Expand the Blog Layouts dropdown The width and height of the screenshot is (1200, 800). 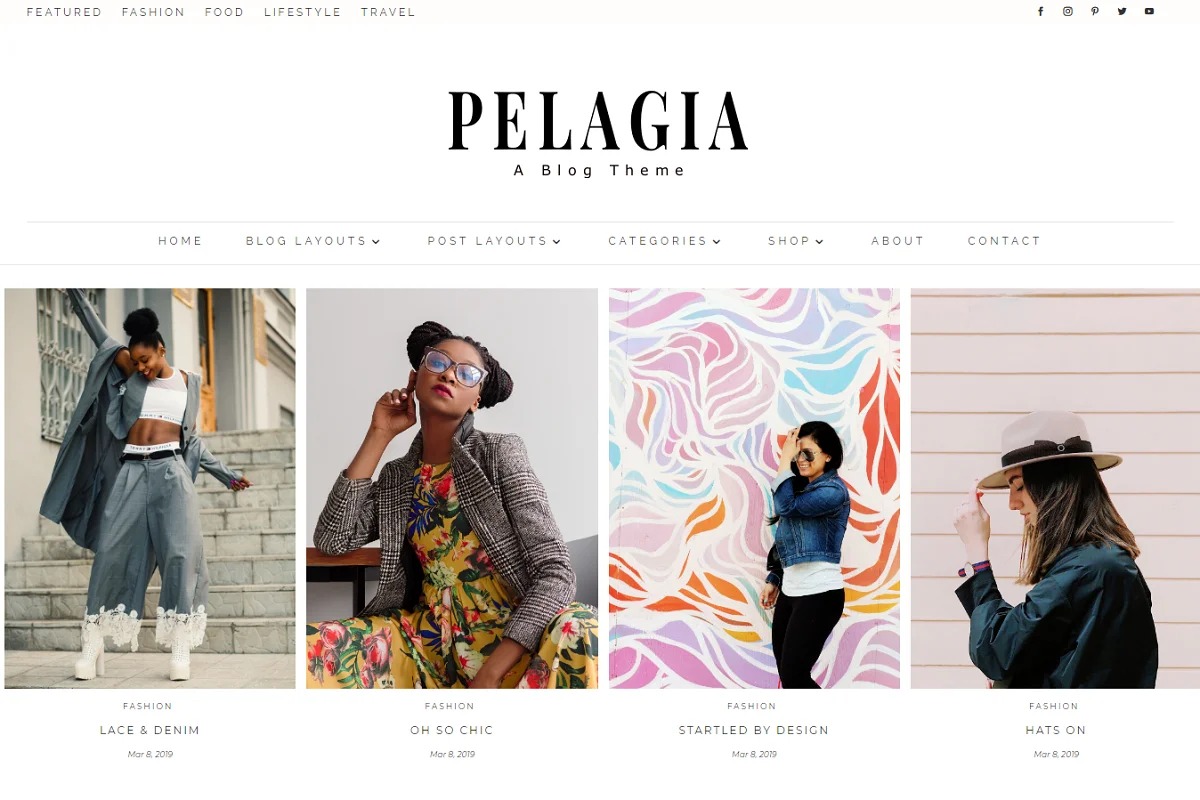coord(313,241)
